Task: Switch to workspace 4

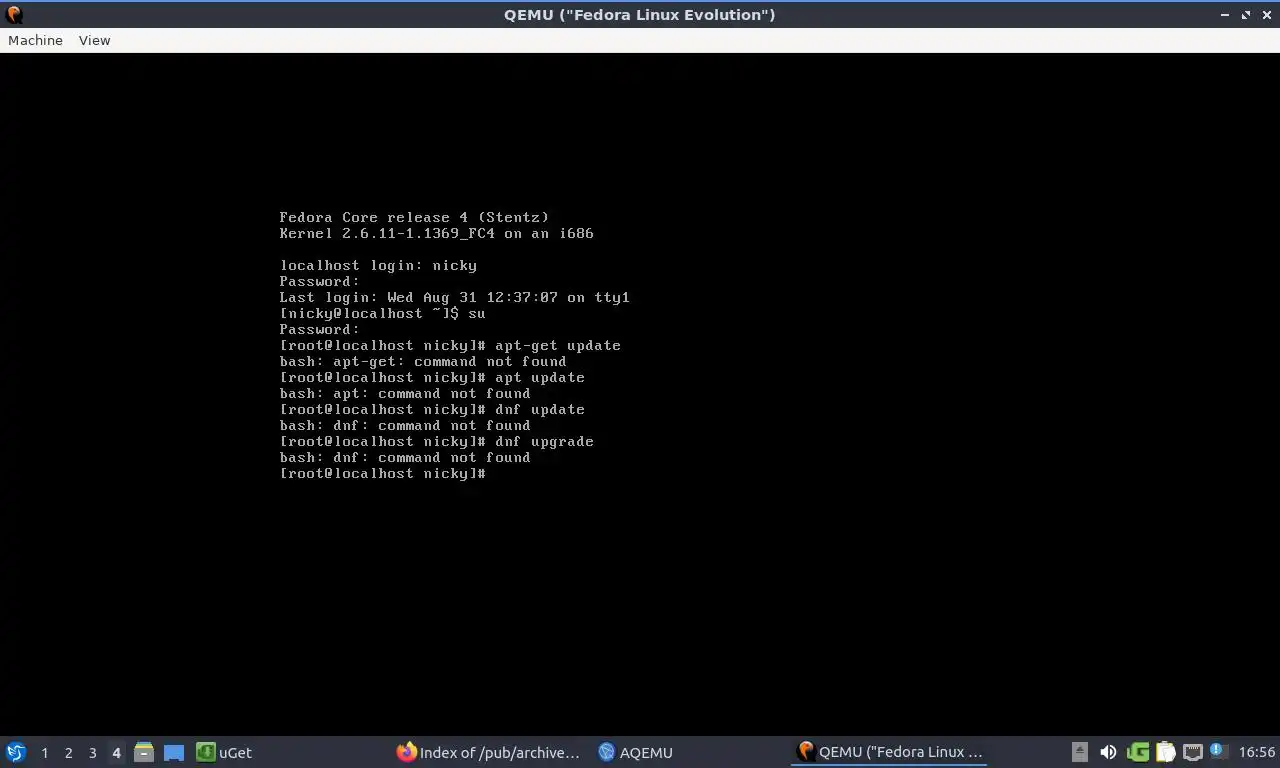Action: [116, 752]
